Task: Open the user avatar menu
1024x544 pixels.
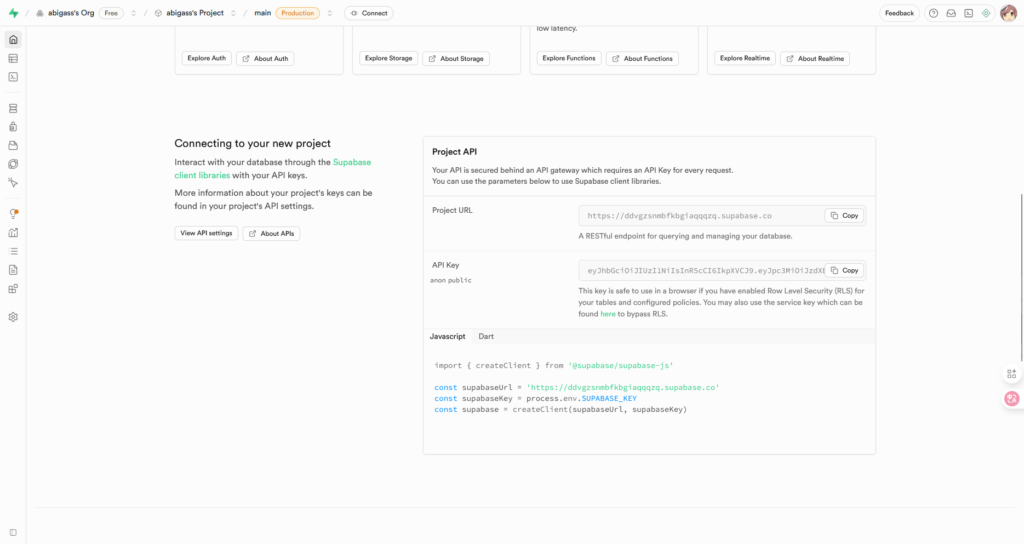Action: click(1008, 13)
